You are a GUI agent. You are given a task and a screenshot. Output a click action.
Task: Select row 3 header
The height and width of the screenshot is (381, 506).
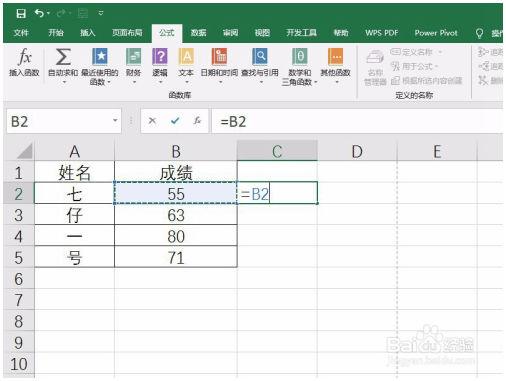tap(19, 215)
